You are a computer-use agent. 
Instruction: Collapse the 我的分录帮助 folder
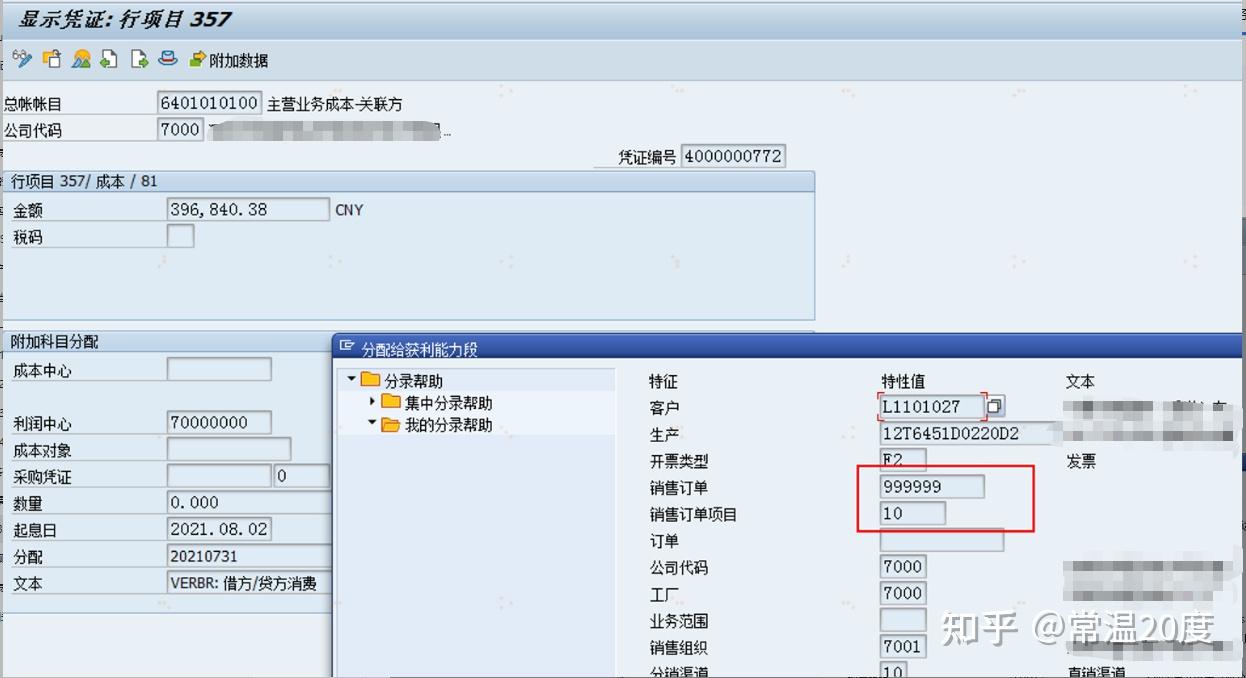[x=371, y=422]
